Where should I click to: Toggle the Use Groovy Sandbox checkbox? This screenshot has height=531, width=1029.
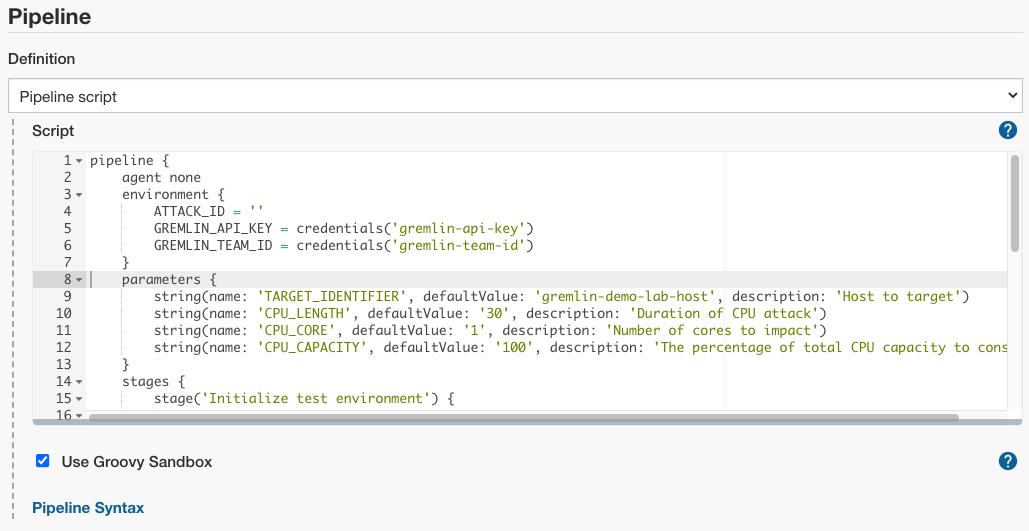point(43,461)
